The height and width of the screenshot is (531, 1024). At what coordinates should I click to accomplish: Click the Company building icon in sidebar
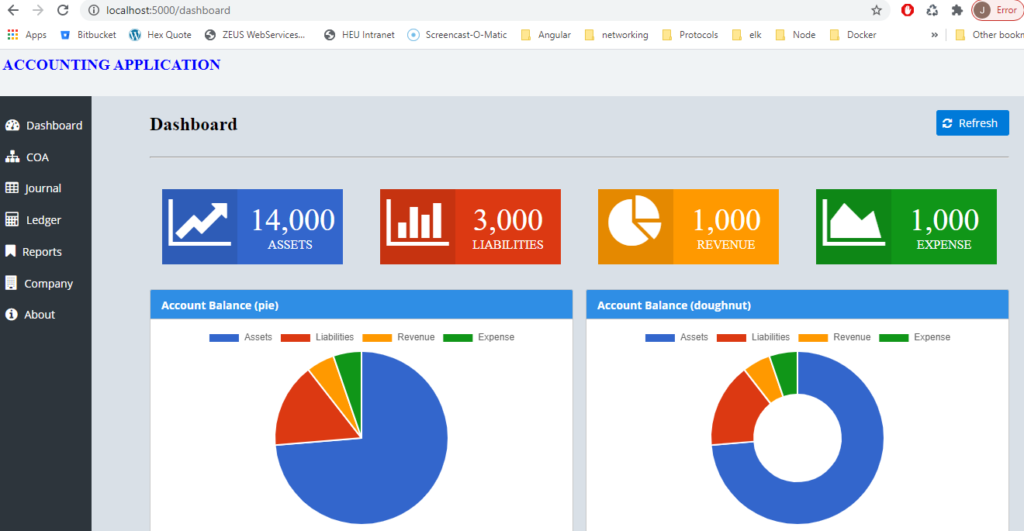point(12,283)
